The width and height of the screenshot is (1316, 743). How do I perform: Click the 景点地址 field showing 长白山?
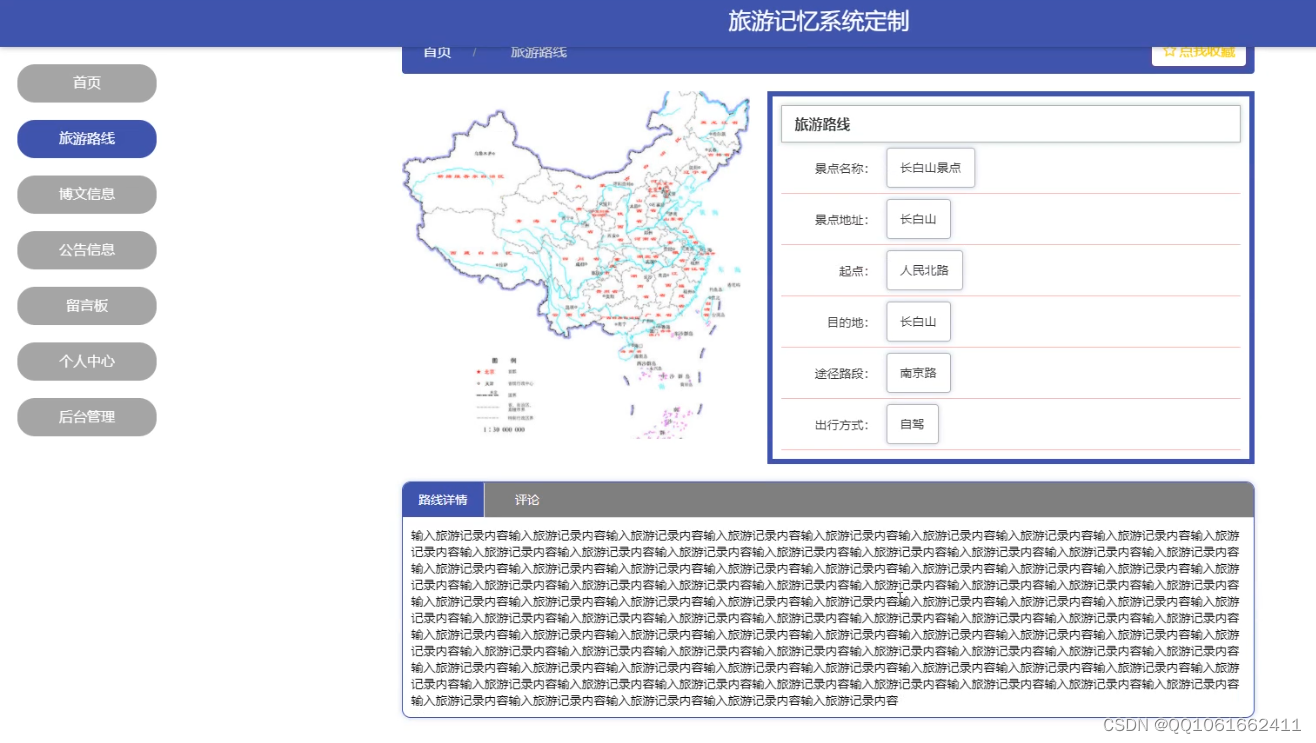(918, 219)
